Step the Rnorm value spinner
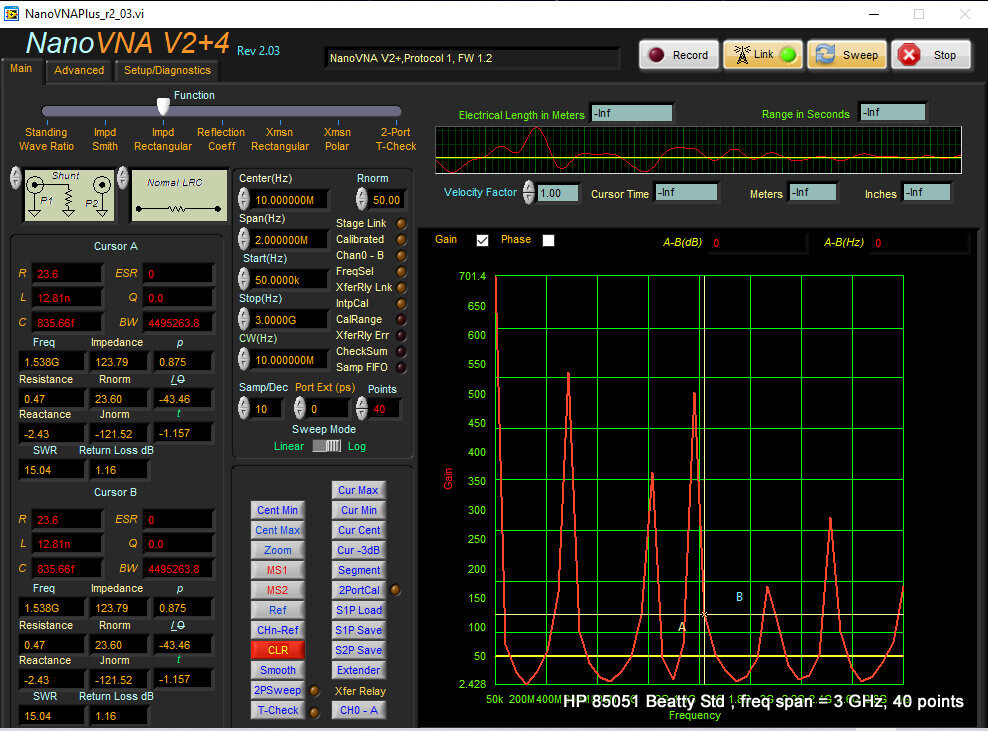 pos(362,199)
